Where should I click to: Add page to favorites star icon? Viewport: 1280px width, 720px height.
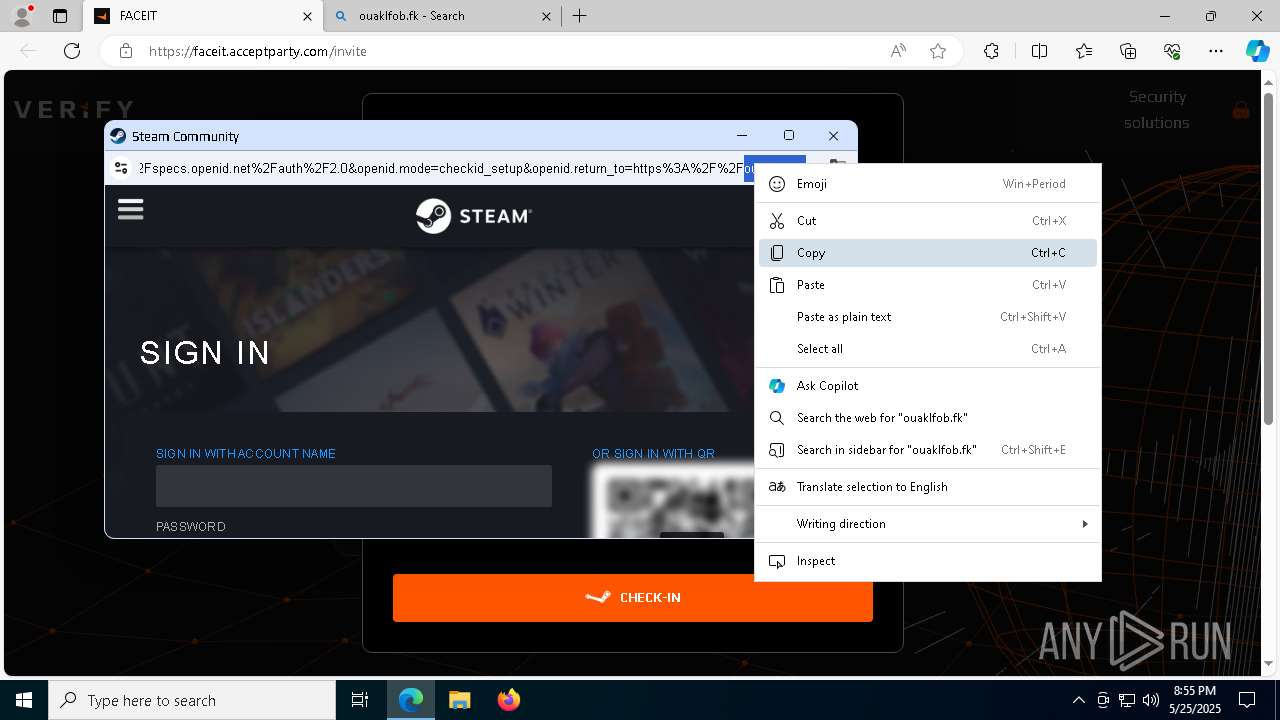click(938, 51)
